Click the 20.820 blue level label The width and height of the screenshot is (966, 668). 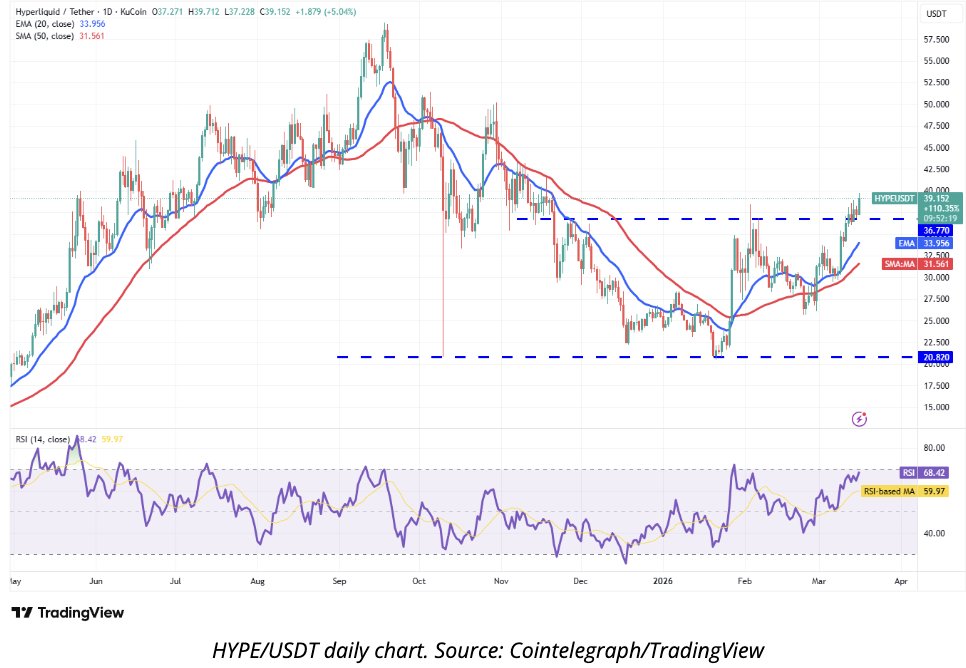(936, 357)
